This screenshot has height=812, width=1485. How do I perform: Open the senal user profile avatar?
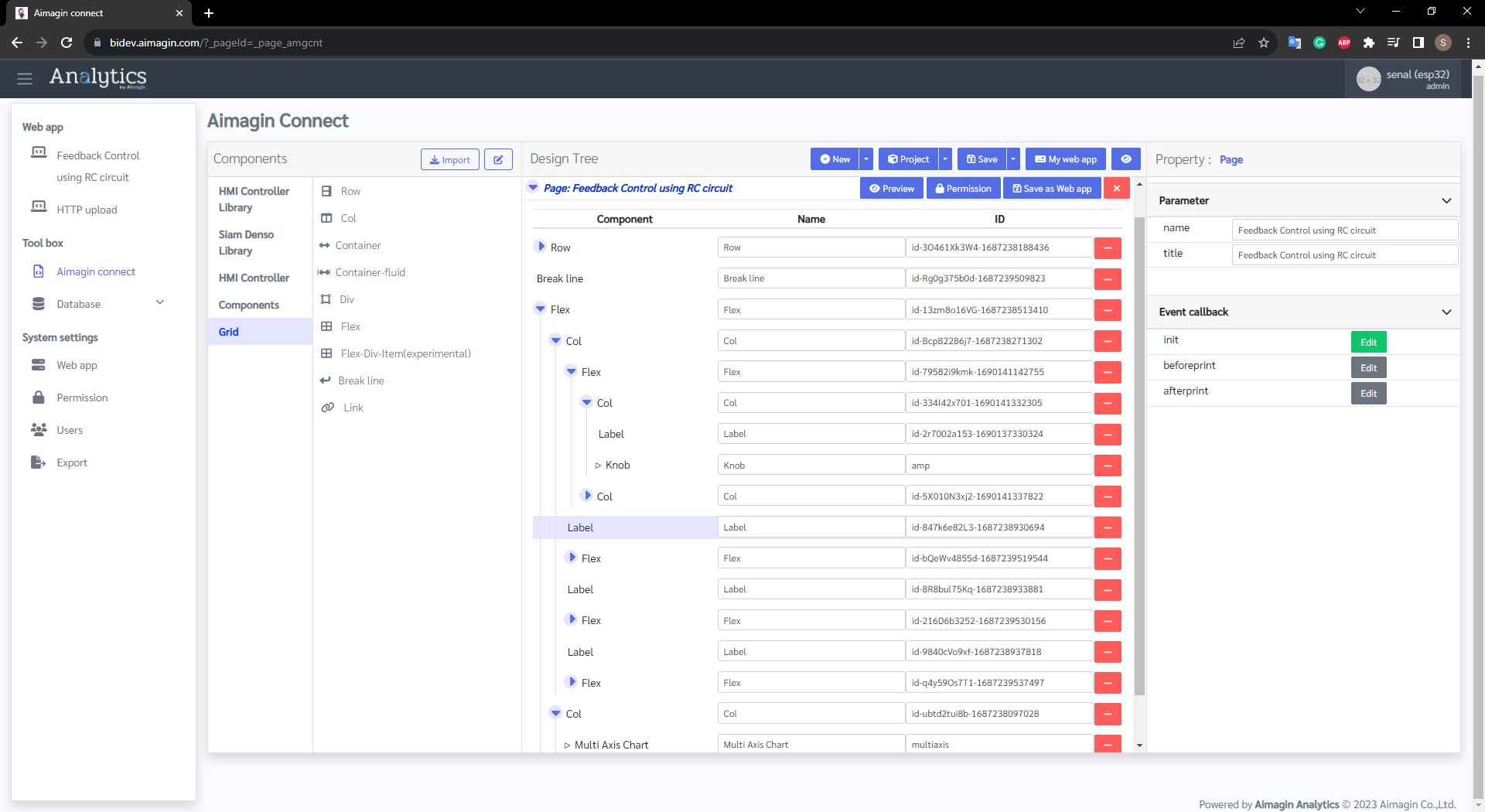pos(1368,79)
